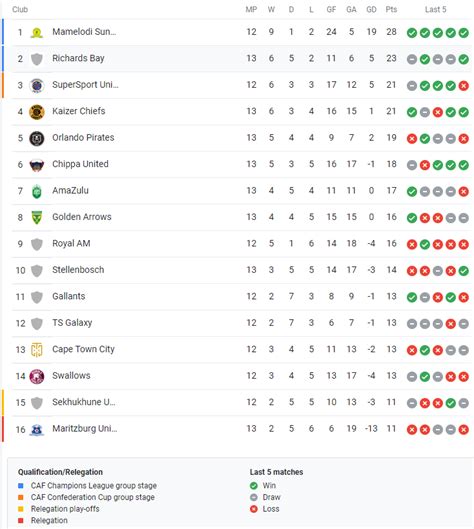Image resolution: width=474 pixels, height=529 pixels.
Task: Click the Last 5 column header
Action: 436,9
